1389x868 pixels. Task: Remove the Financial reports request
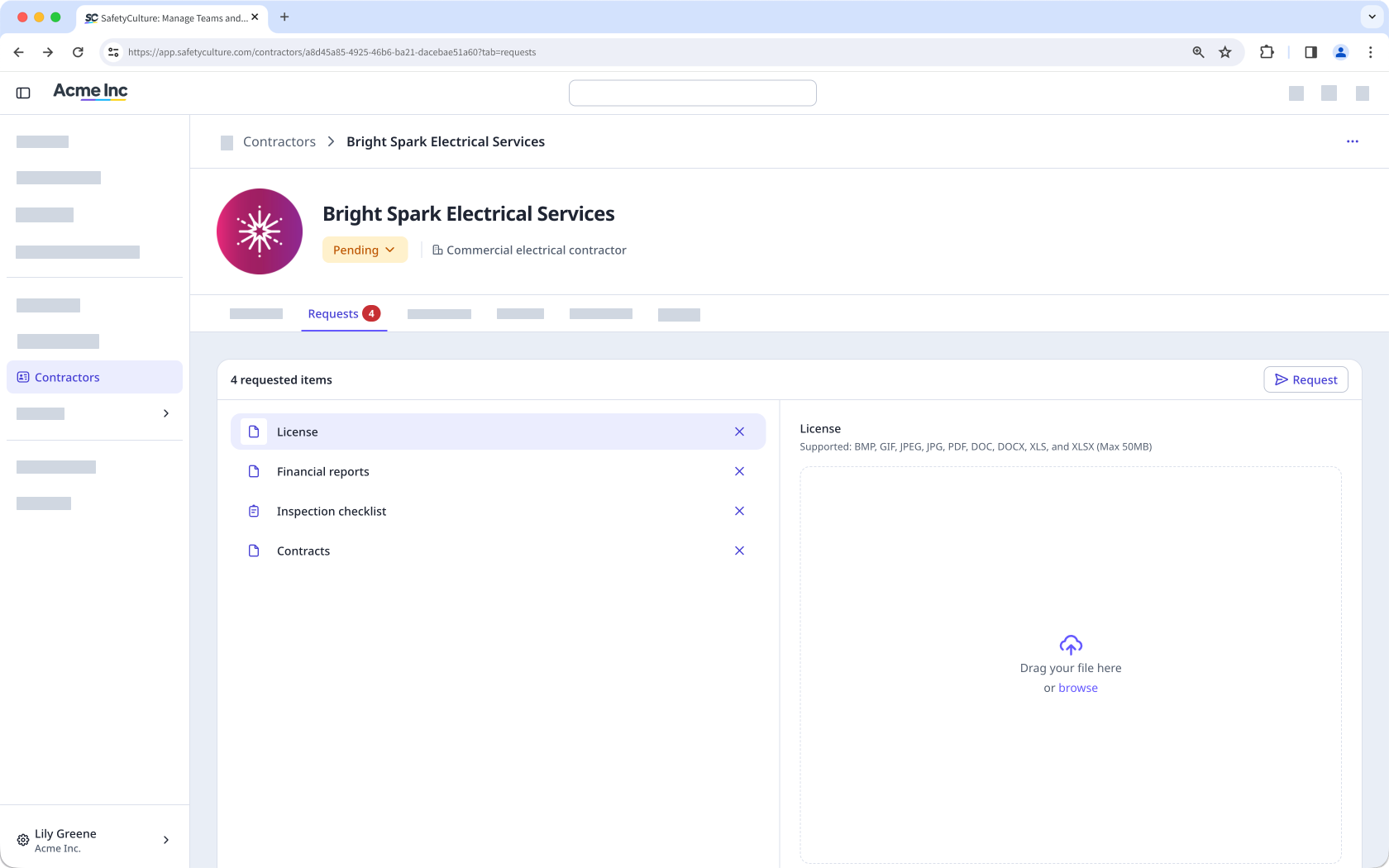(x=740, y=471)
